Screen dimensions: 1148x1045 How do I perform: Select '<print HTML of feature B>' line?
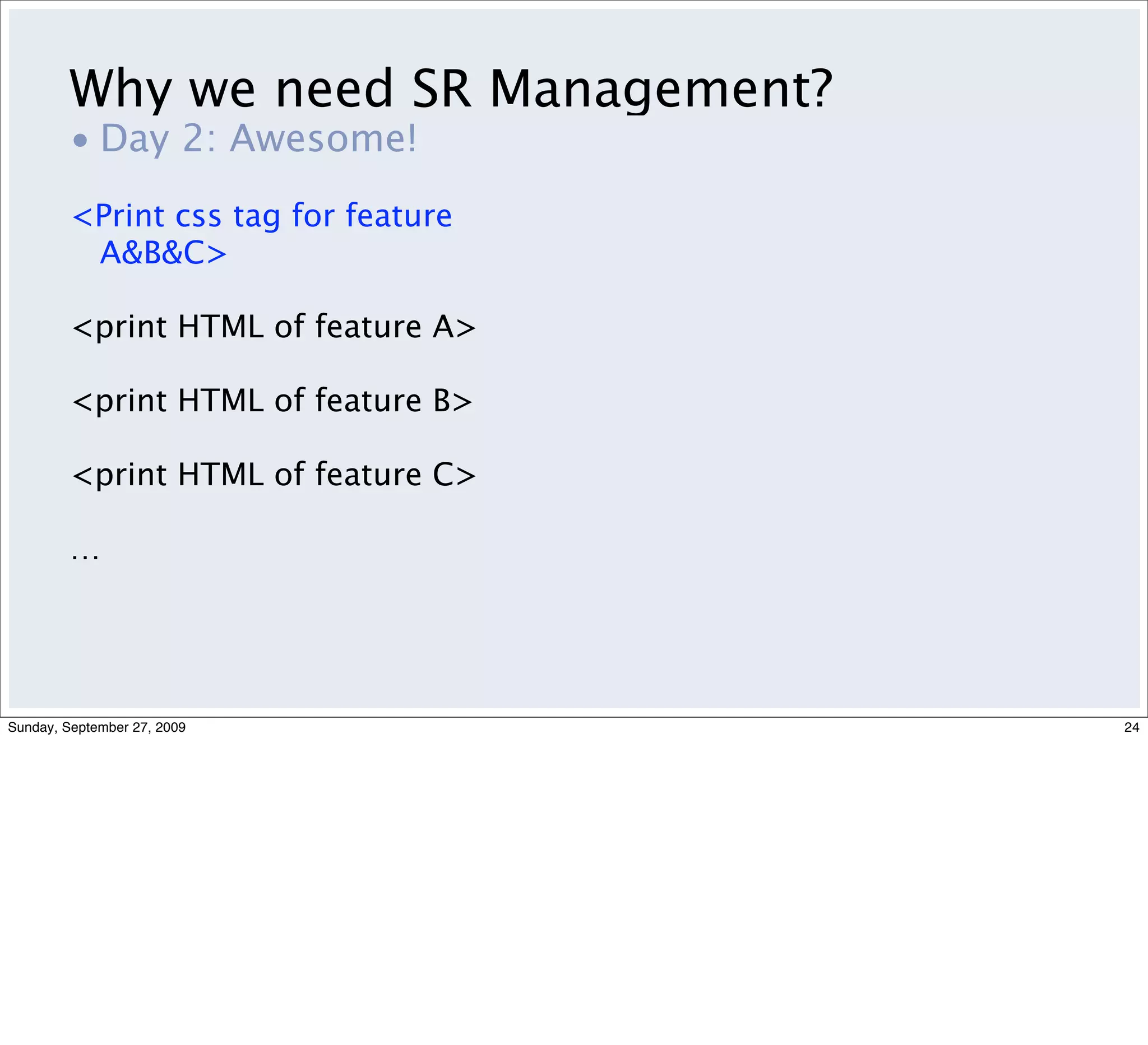(272, 401)
